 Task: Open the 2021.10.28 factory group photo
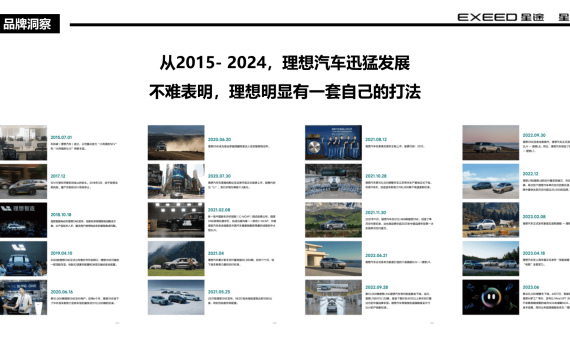click(x=333, y=181)
